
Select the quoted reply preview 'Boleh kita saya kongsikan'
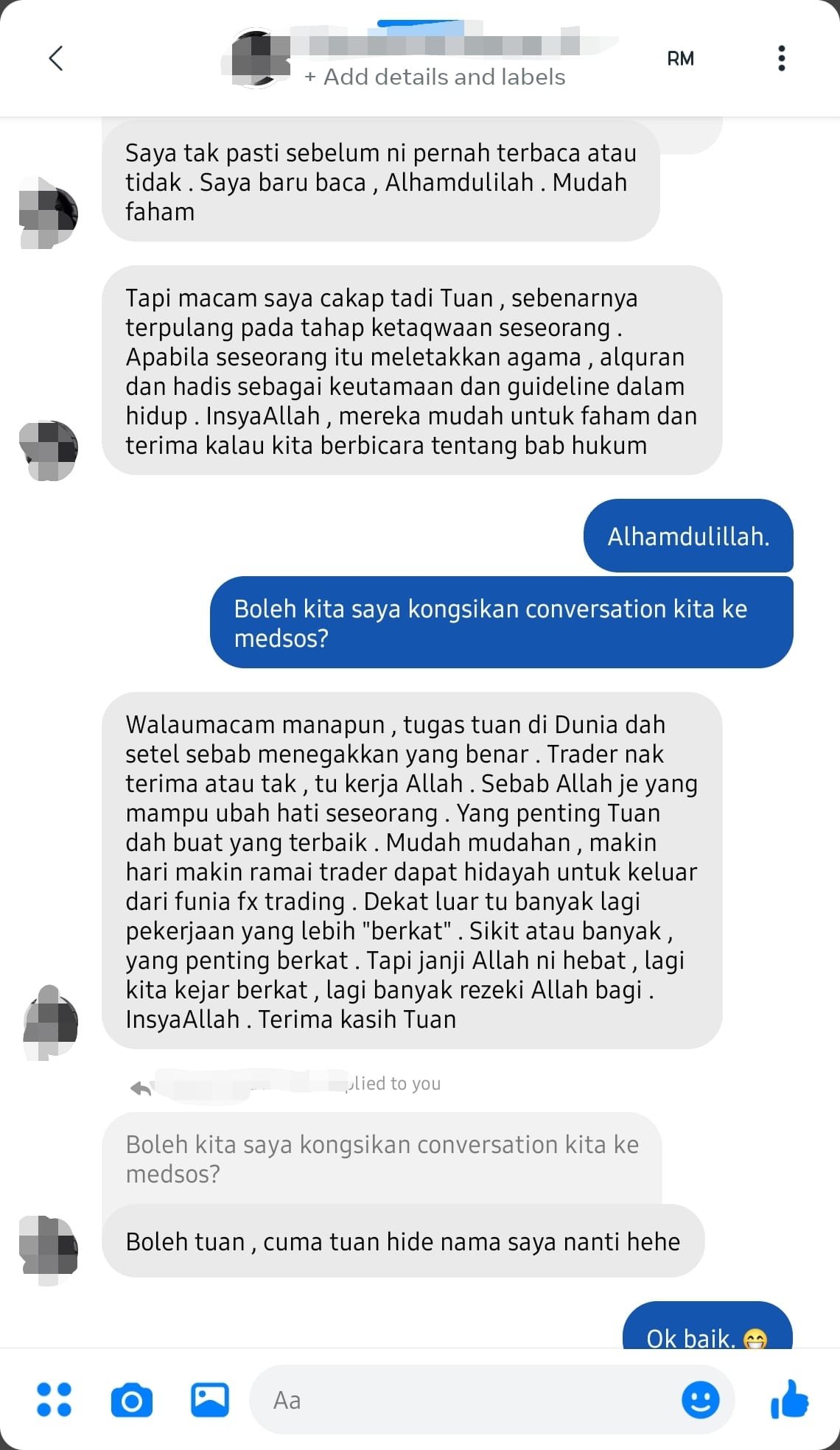pyautogui.click(x=382, y=1158)
